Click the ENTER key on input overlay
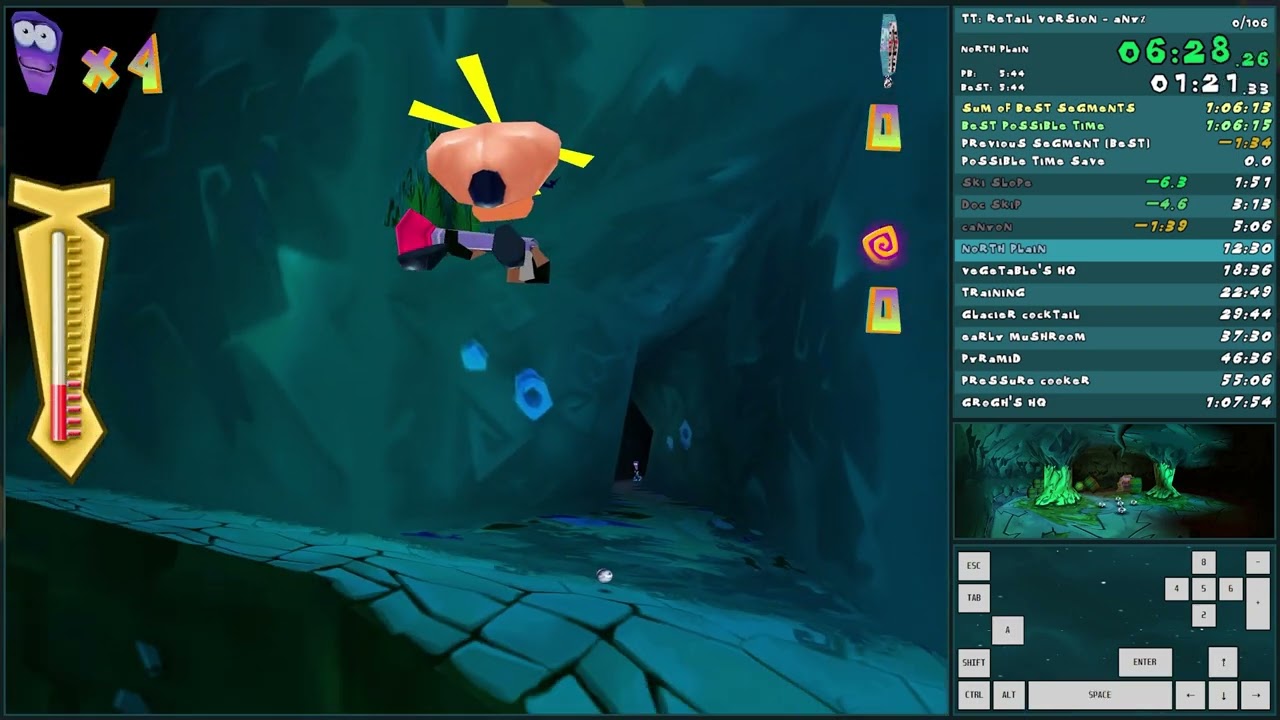 point(1145,662)
